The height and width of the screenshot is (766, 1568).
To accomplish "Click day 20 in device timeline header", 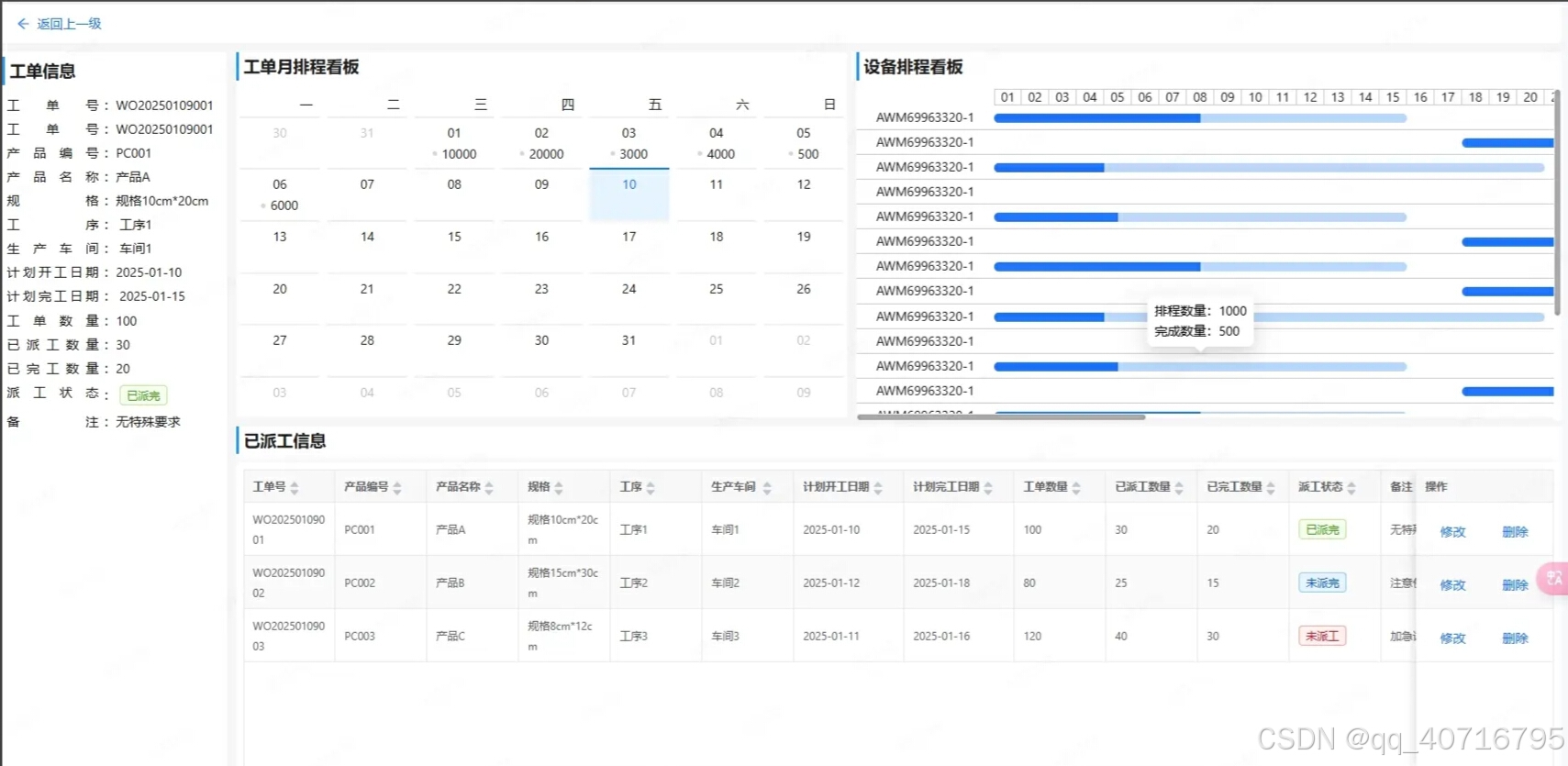I will (1530, 97).
